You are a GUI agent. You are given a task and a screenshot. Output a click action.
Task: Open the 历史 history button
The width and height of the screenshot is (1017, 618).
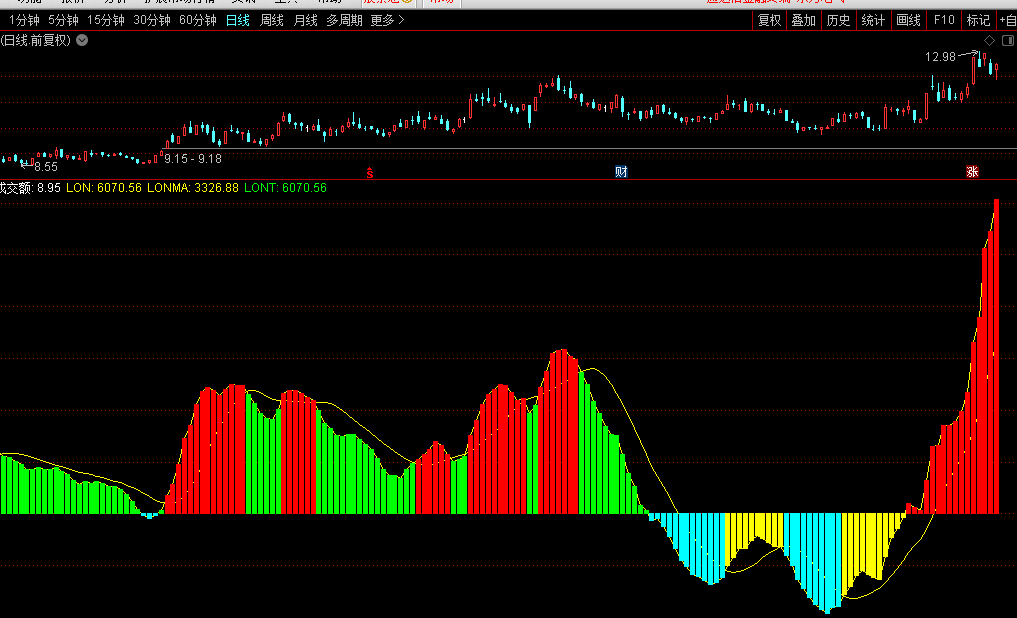[839, 20]
